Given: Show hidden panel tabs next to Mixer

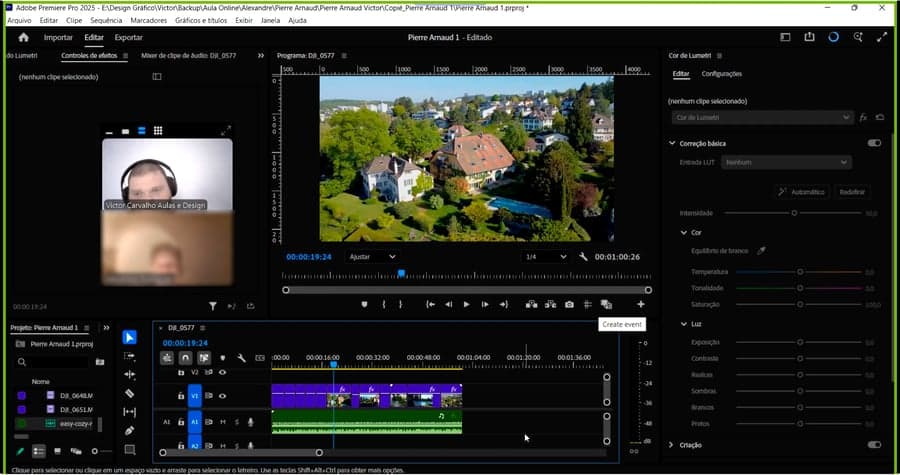Looking at the screenshot, I should pos(261,56).
